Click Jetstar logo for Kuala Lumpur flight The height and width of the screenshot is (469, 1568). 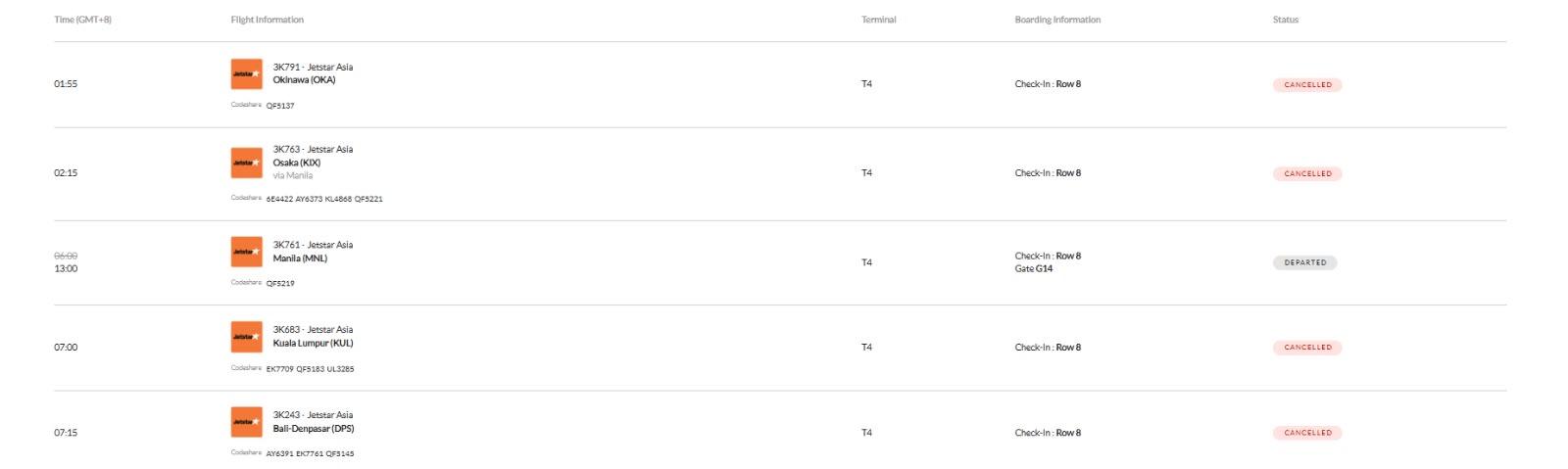tap(246, 337)
